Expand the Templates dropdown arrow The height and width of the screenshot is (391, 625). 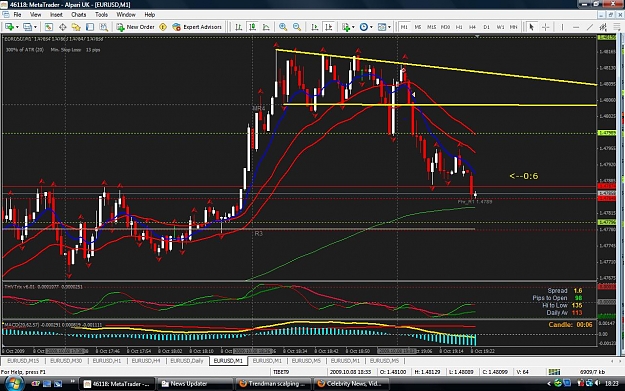pos(389,27)
